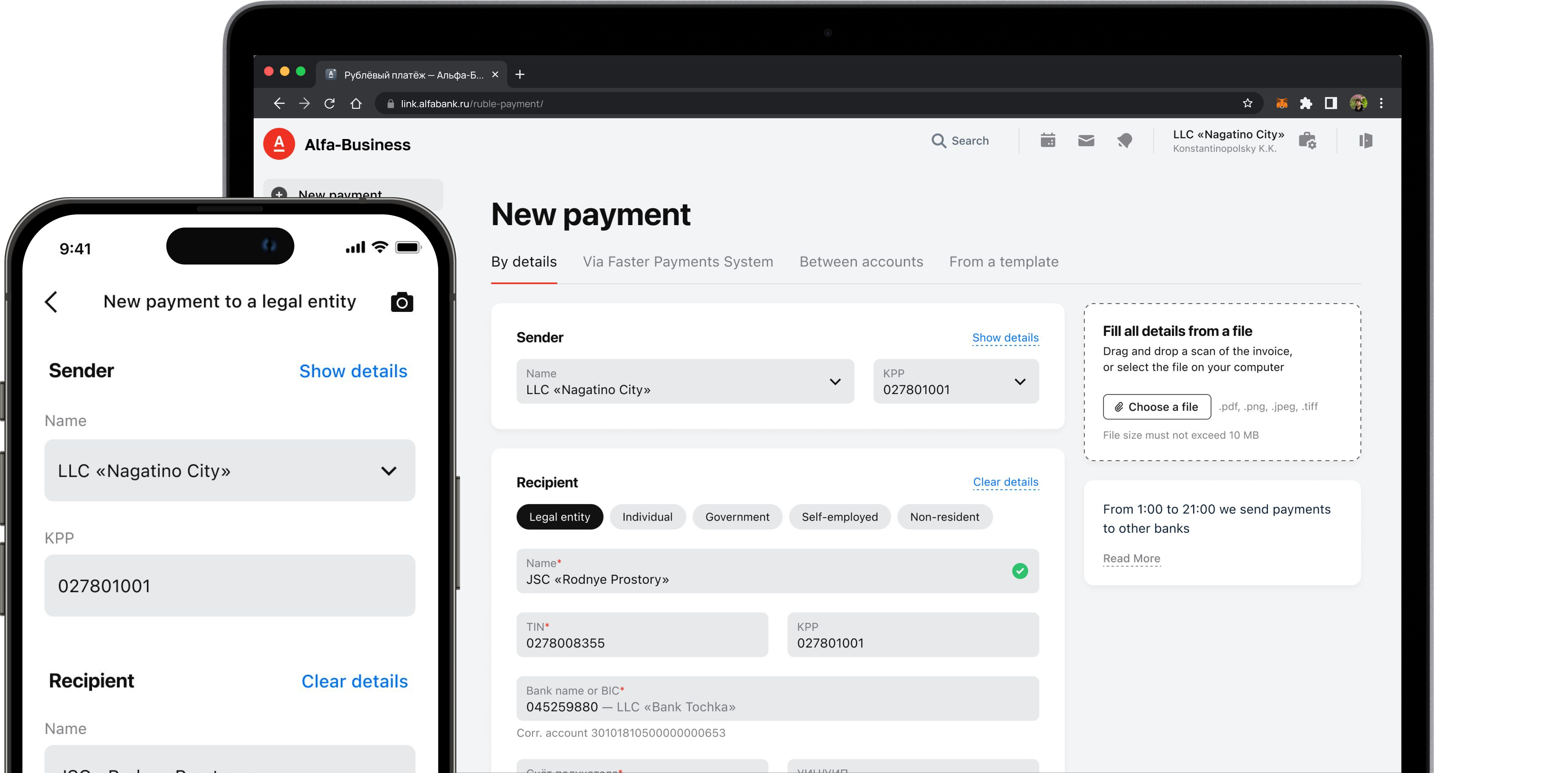The image size is (1568, 773).
Task: Select the Рублёвый платёж browser tab
Action: point(411,74)
